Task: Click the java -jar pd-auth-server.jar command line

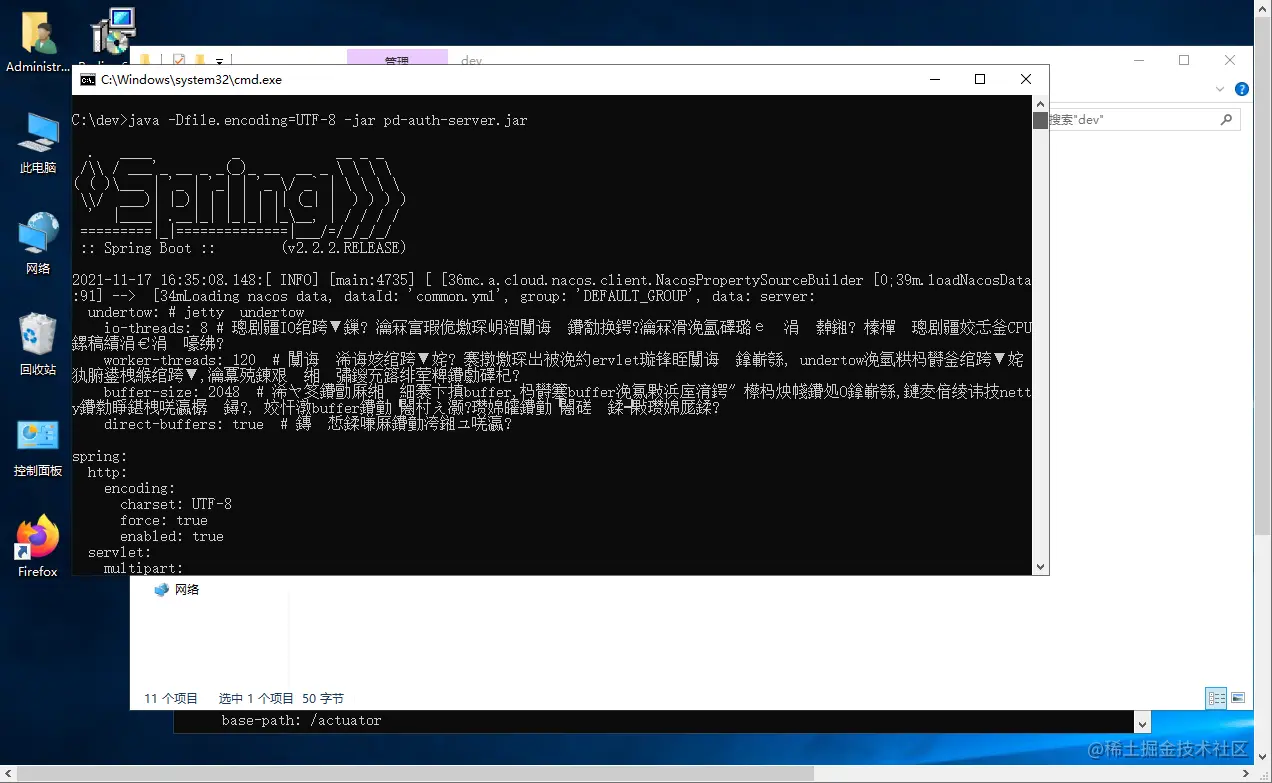Action: coord(299,120)
